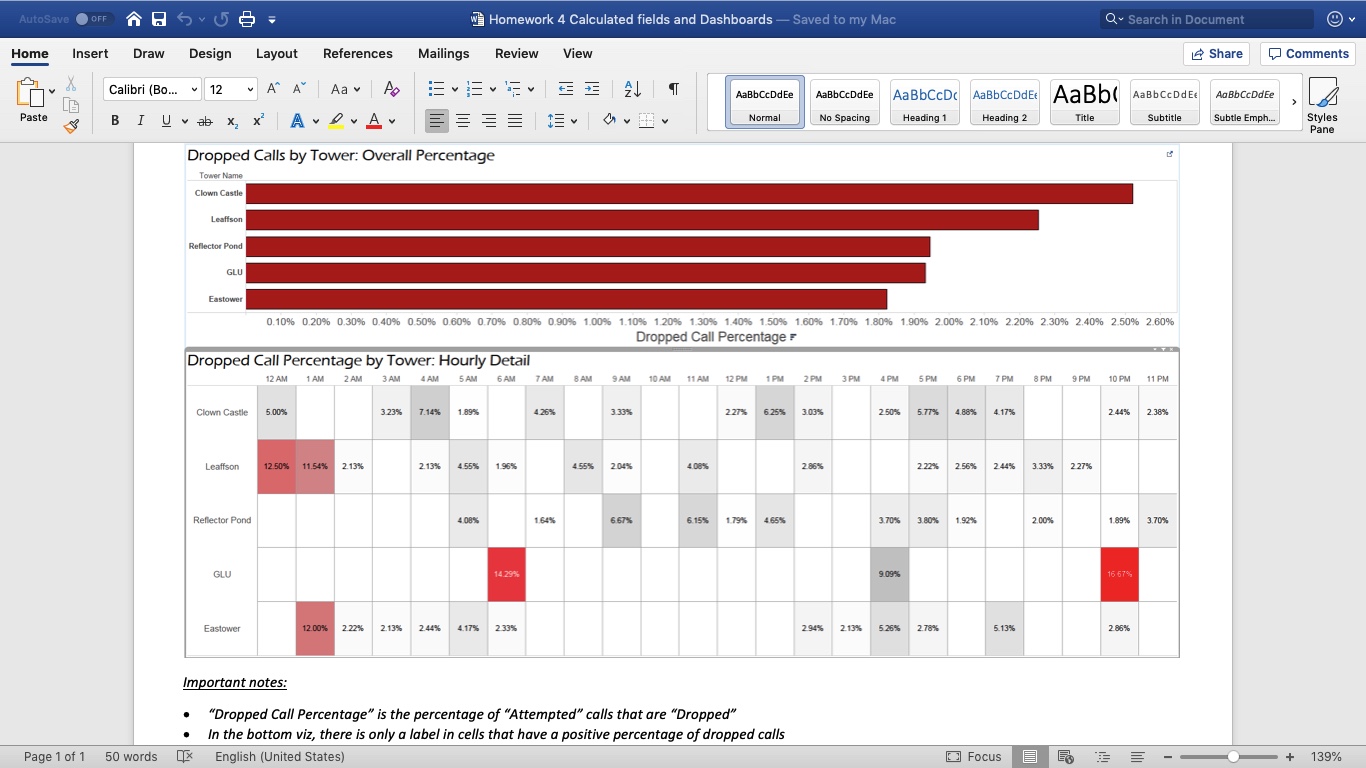Open the Comments pane
Image resolution: width=1366 pixels, height=768 pixels.
[x=1308, y=53]
